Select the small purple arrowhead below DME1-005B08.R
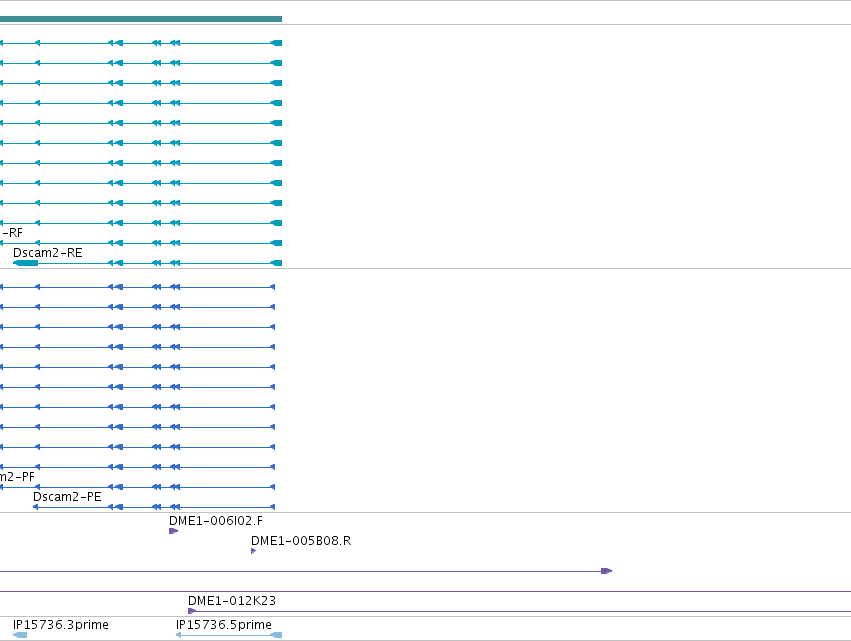The image size is (851, 641). coord(253,551)
